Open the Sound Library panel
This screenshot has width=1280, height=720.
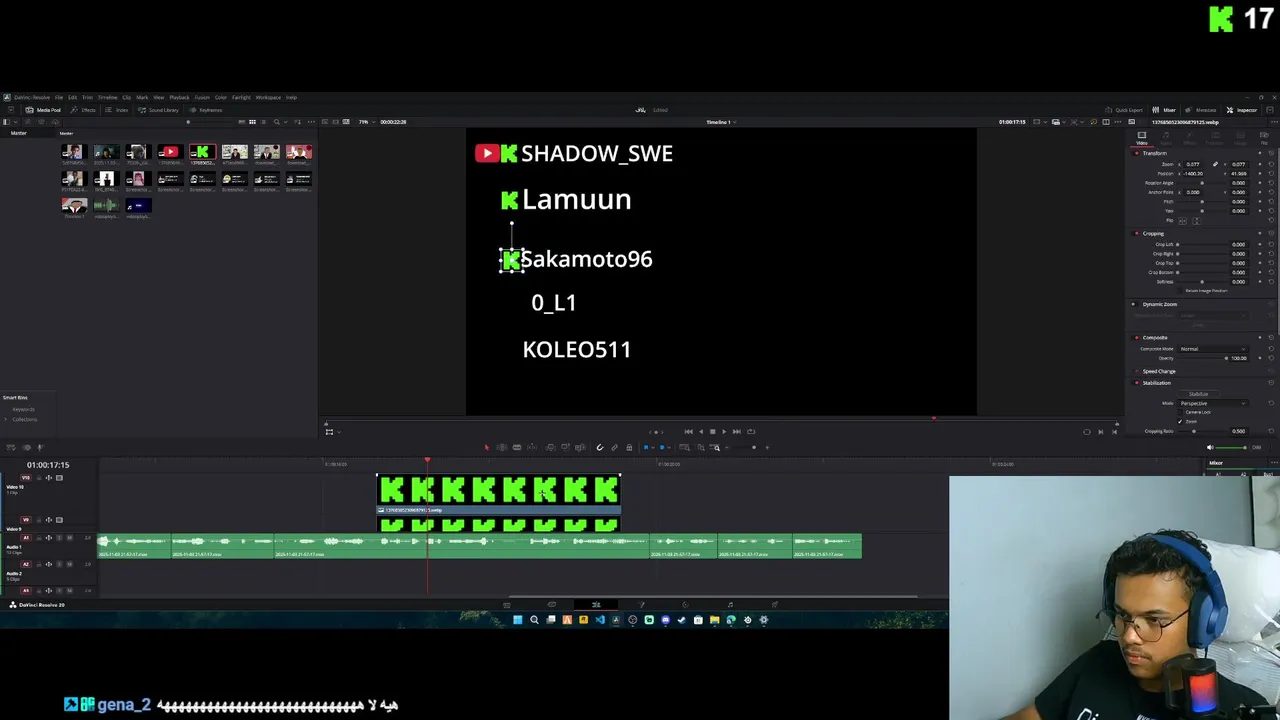point(158,110)
